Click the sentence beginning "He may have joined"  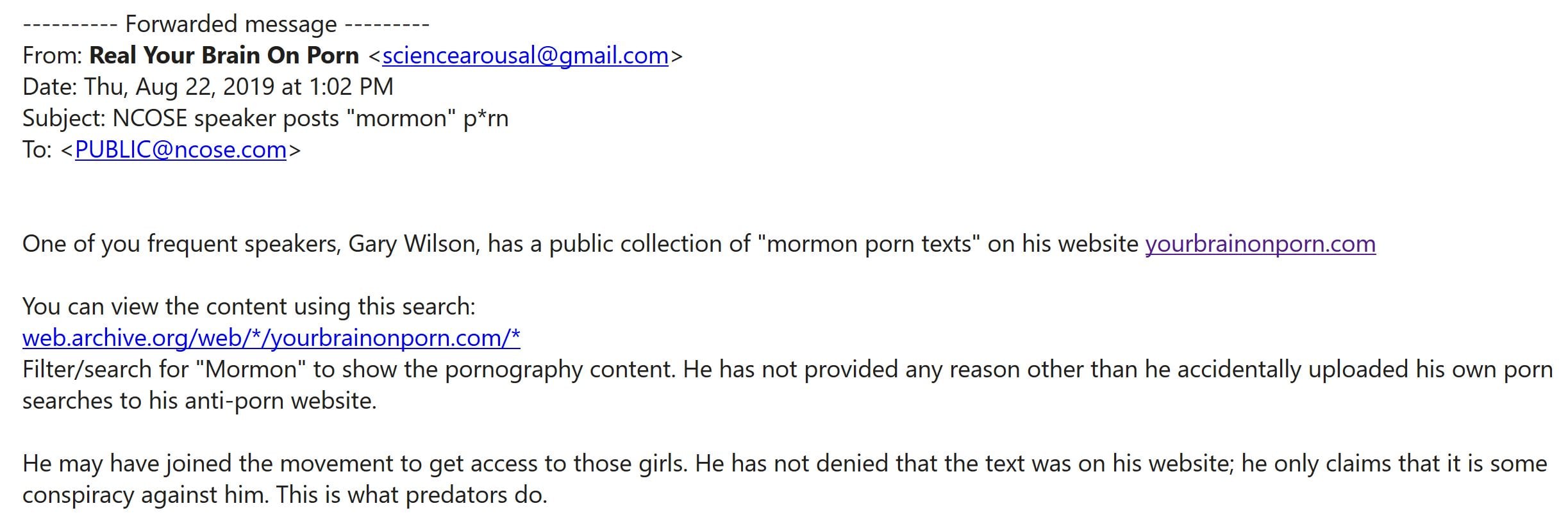pos(354,464)
